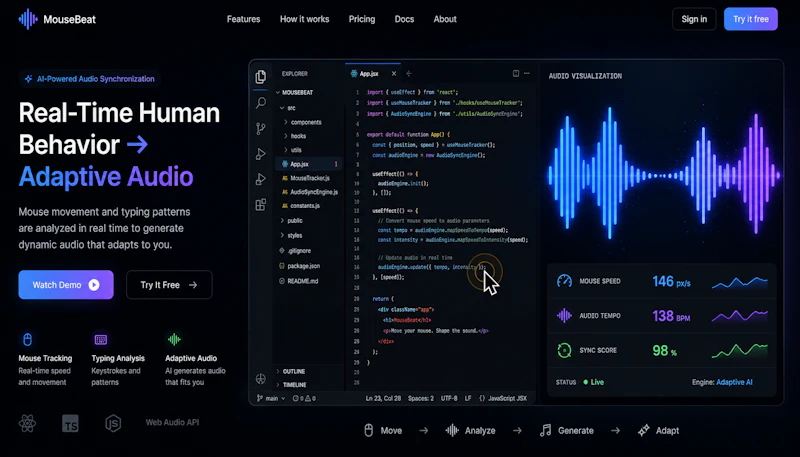Click the Live status indicator
Viewport: 800px width, 457px height.
594,382
